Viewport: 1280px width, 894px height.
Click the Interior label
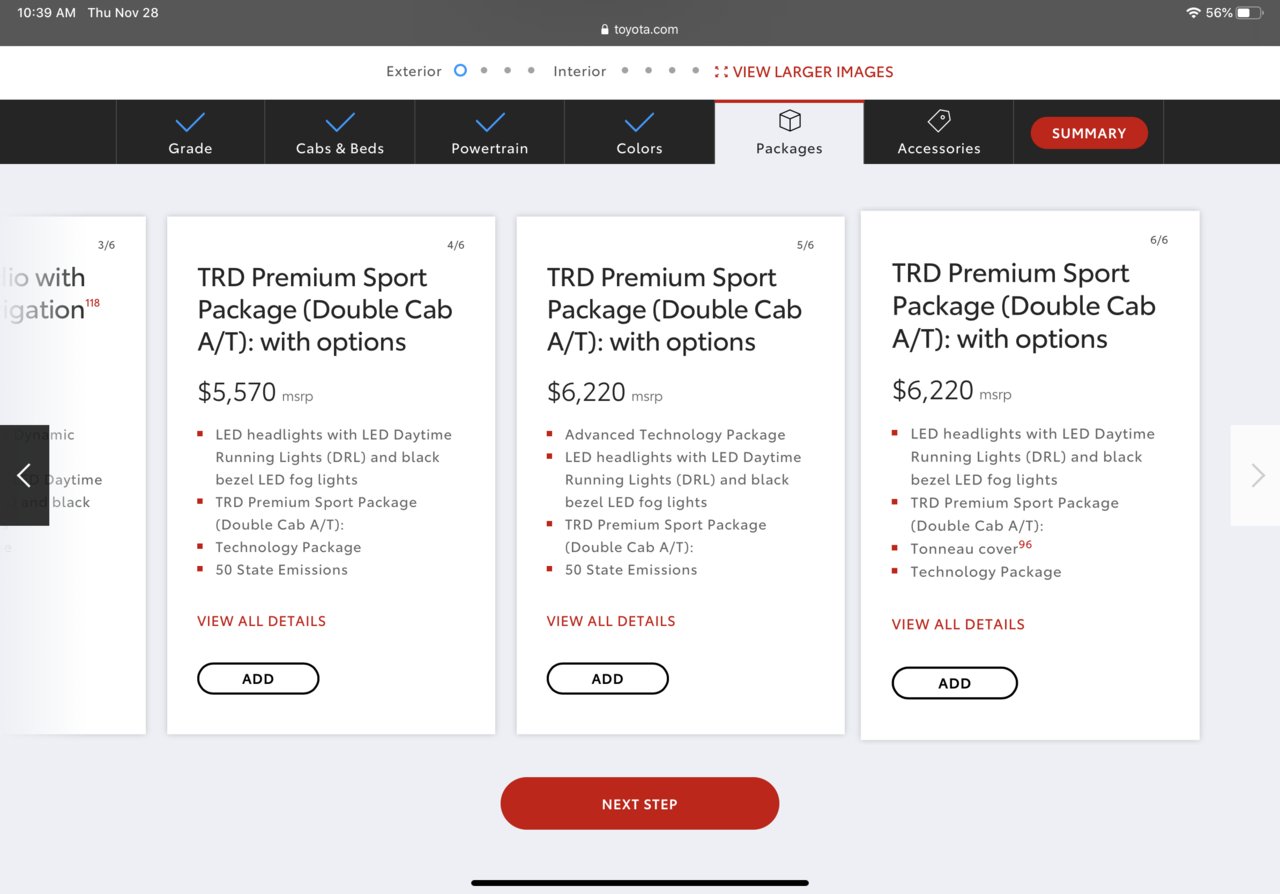[580, 71]
